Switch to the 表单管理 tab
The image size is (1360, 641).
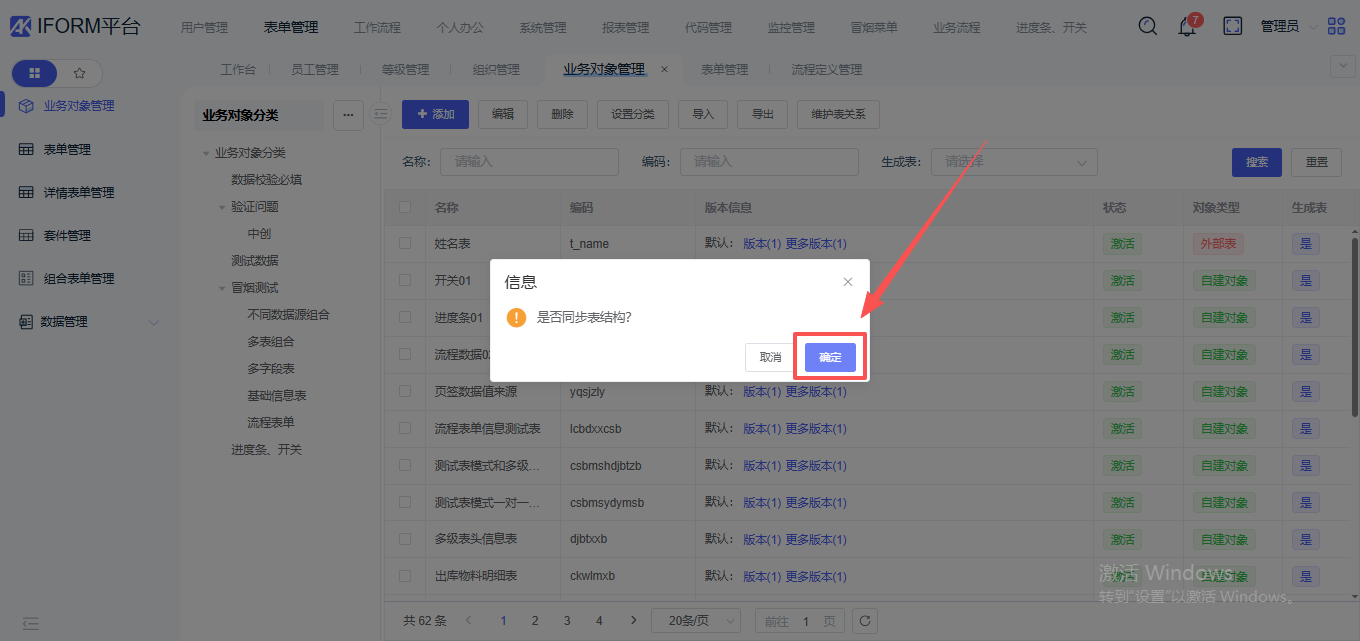(x=724, y=70)
